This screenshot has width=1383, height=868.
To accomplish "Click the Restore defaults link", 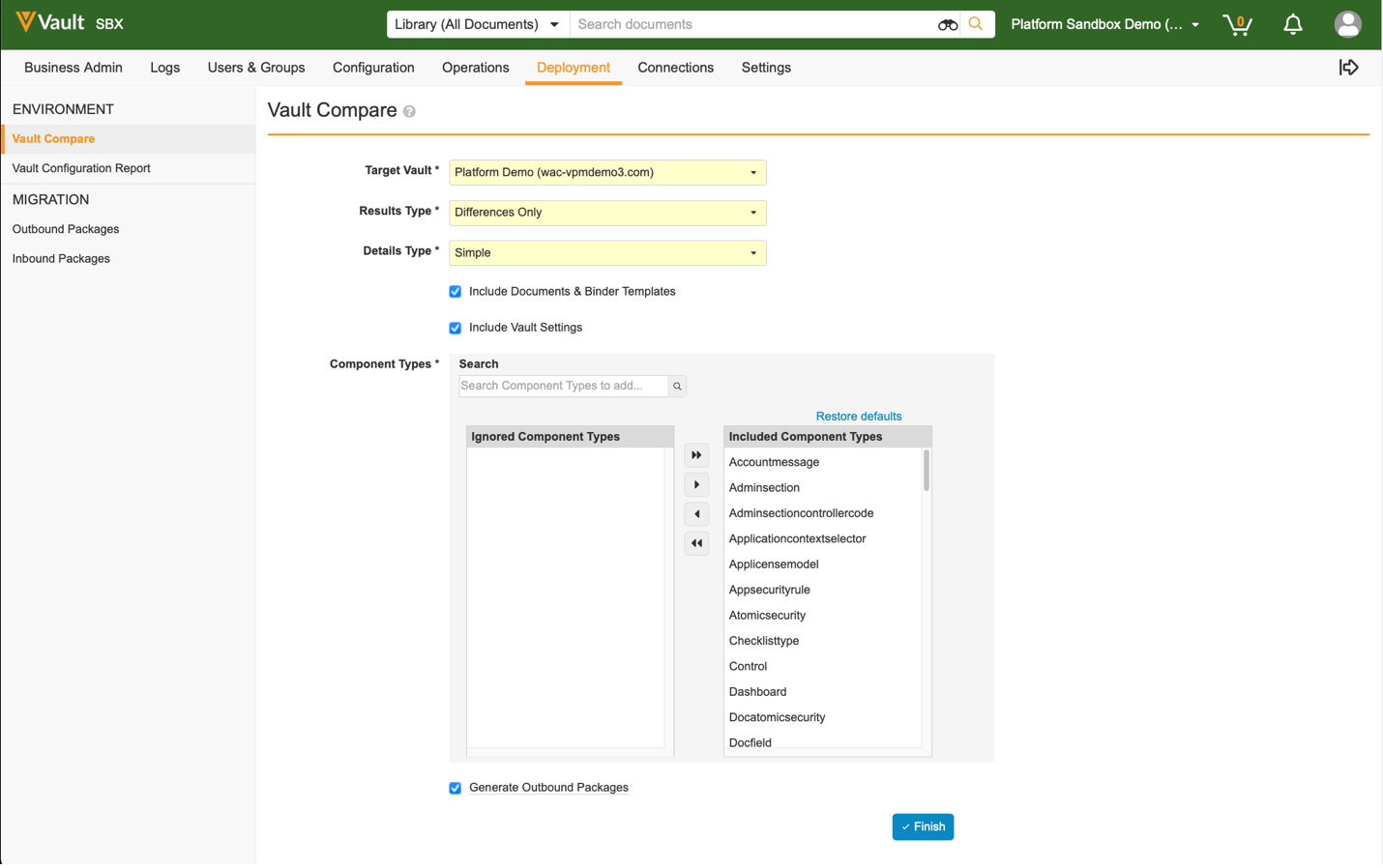I will tap(858, 417).
